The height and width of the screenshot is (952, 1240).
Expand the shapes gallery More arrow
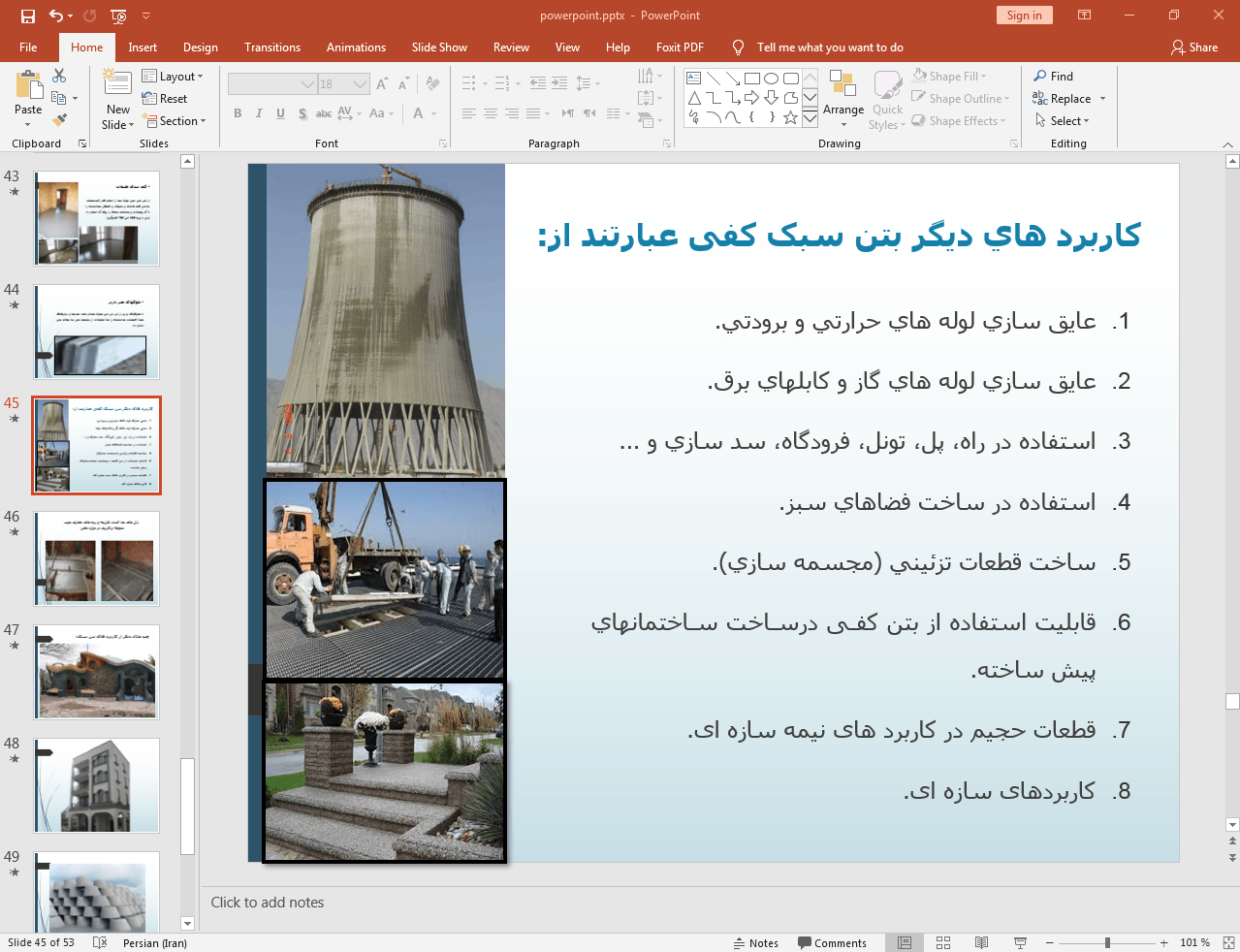click(x=810, y=118)
